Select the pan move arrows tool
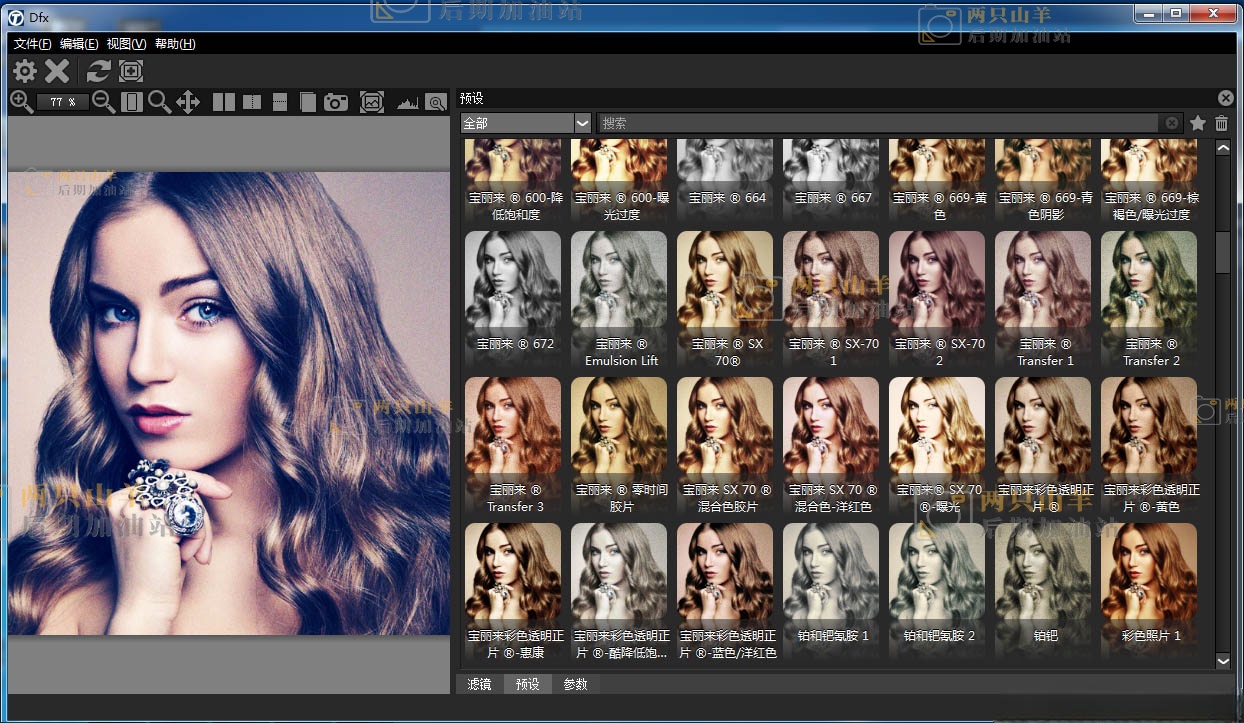 [188, 101]
